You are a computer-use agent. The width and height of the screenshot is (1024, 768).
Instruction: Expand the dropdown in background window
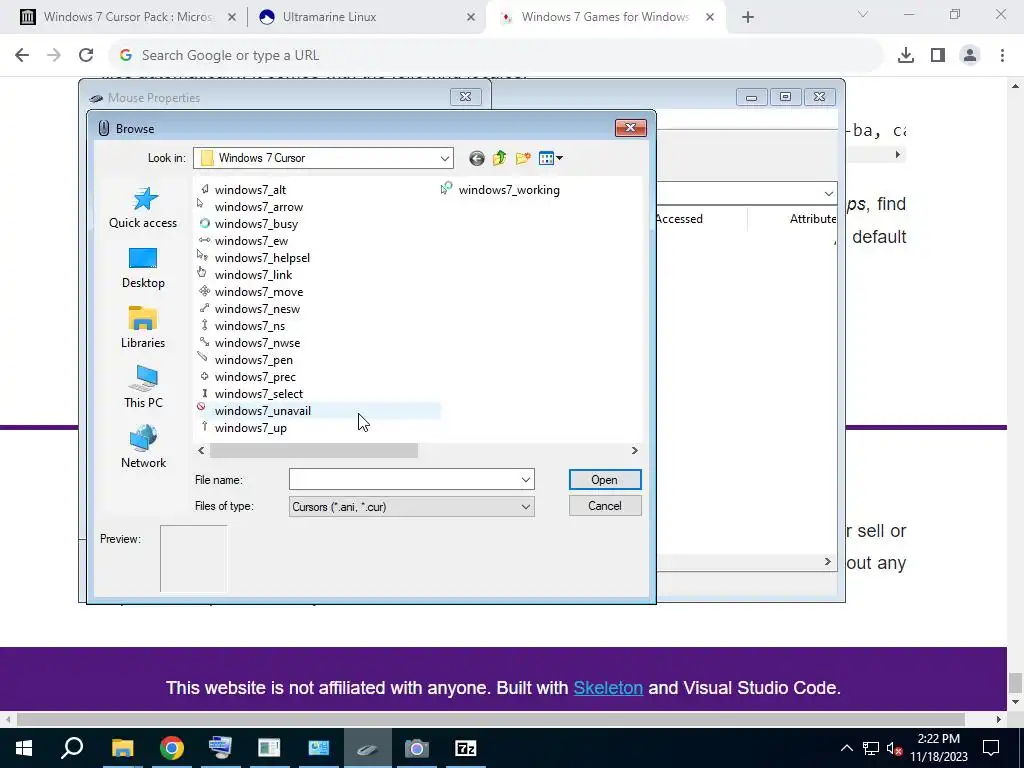coord(828,193)
